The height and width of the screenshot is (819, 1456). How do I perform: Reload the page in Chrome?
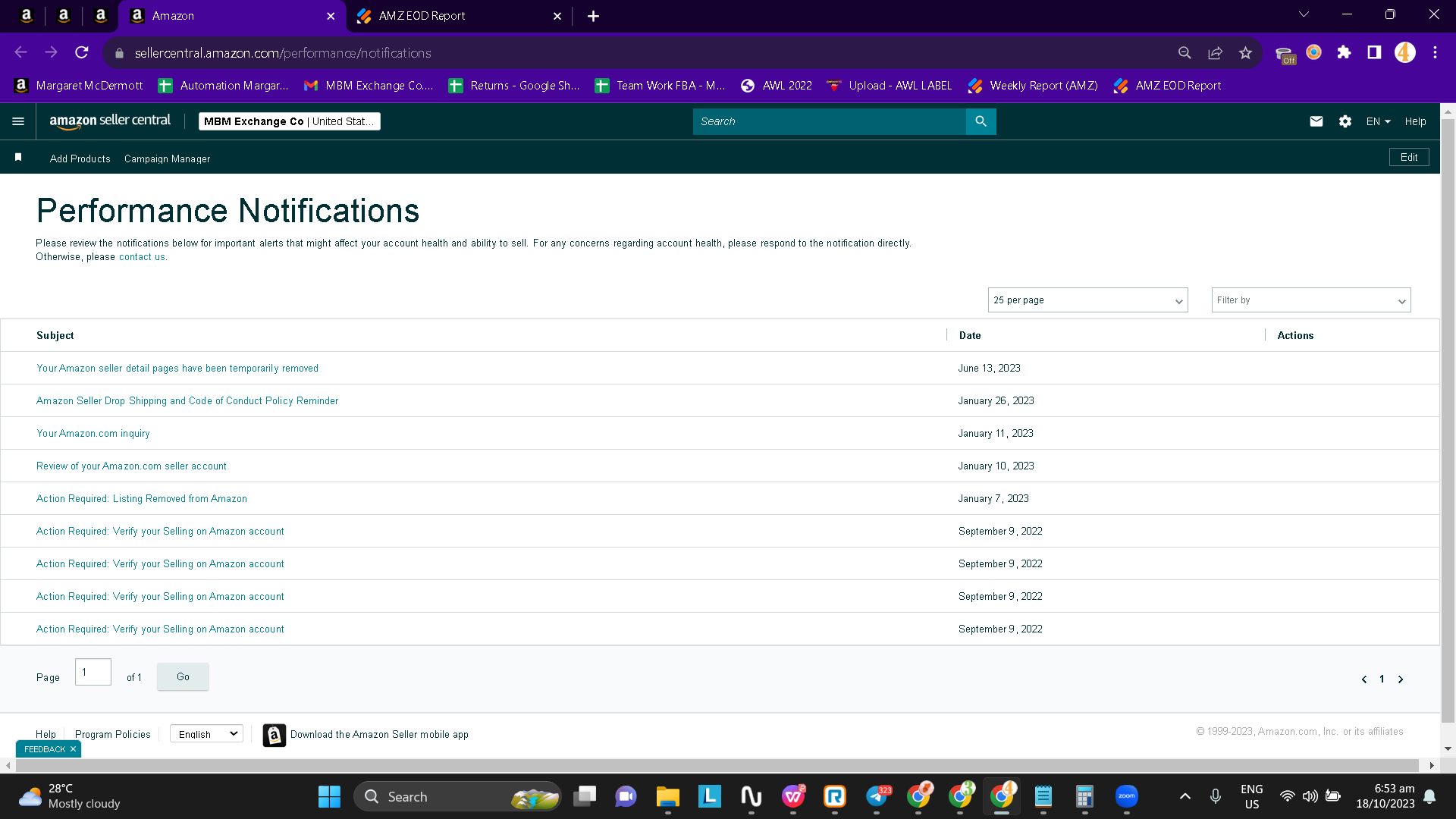82,52
